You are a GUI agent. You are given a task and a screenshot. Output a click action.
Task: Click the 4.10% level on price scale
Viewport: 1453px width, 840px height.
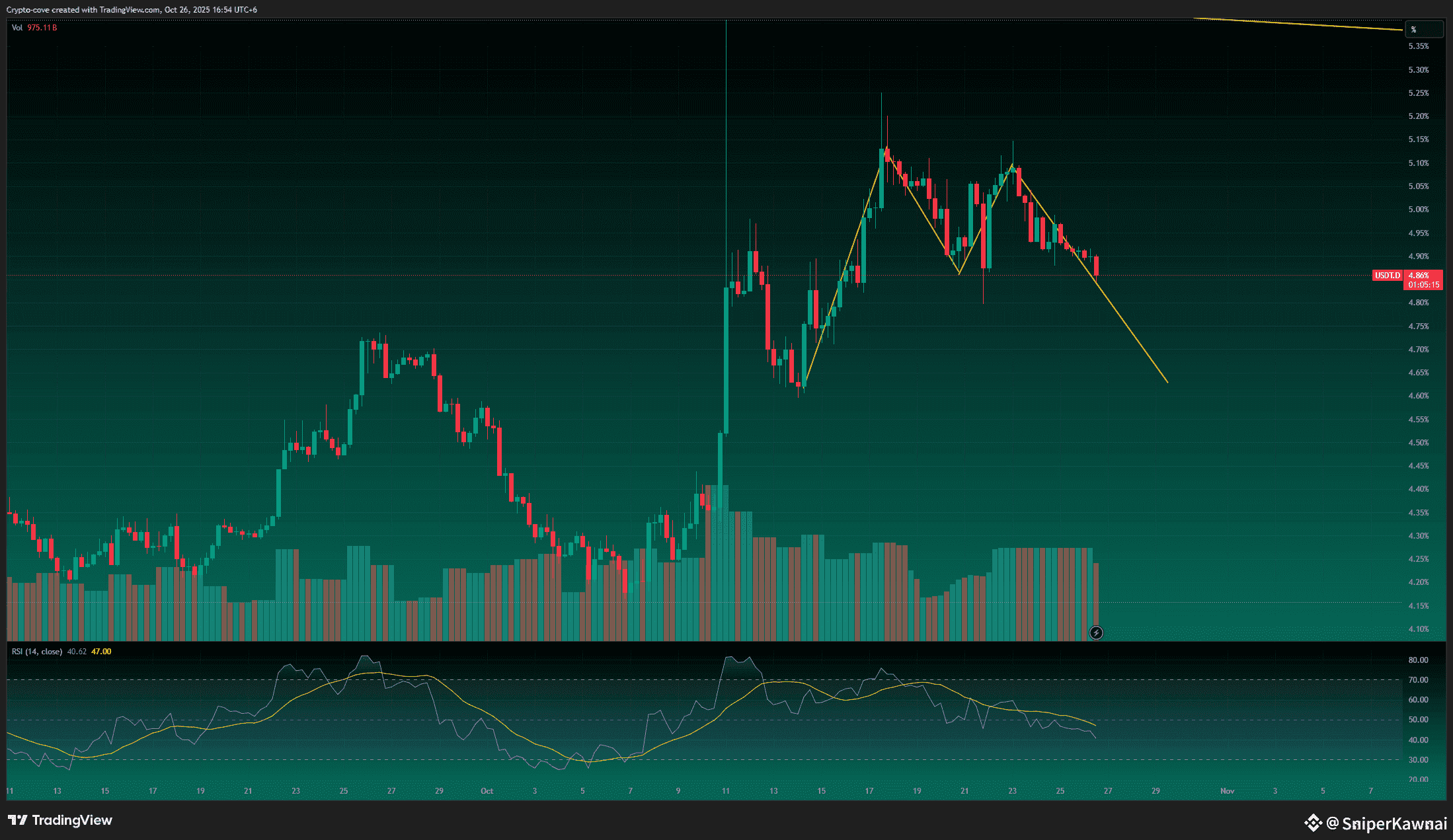[1418, 629]
